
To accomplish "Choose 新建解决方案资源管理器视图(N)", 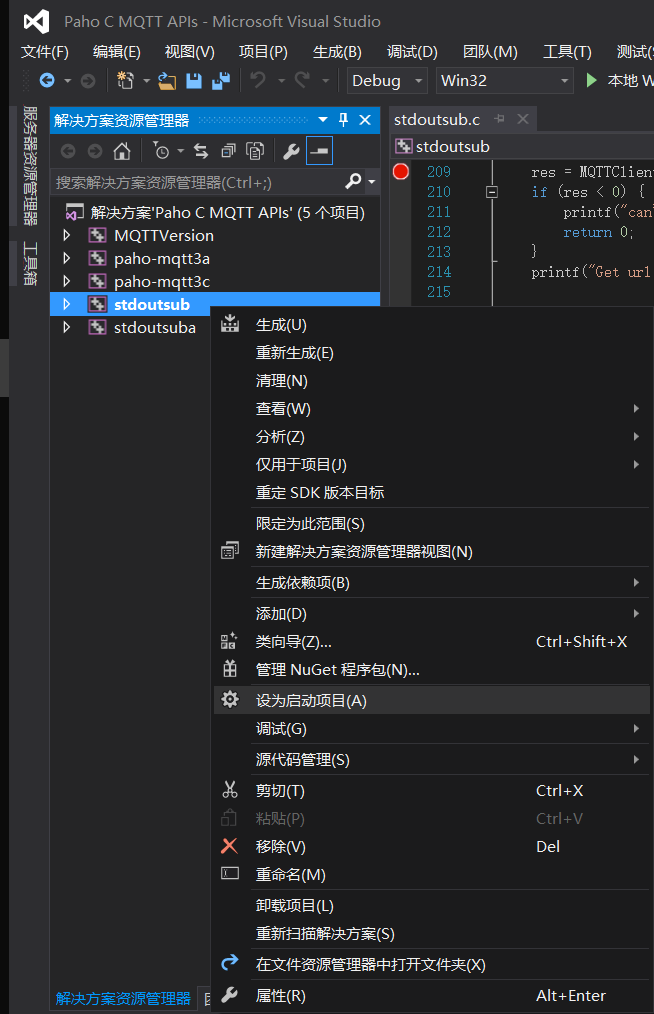I will pos(431,552).
